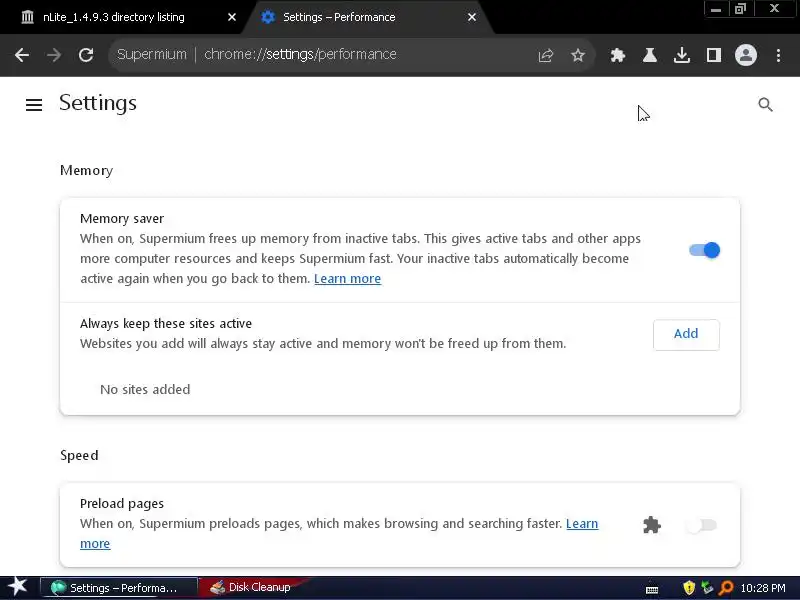Select Settings – Performa... taskbar button
800x600 pixels.
(x=118, y=588)
